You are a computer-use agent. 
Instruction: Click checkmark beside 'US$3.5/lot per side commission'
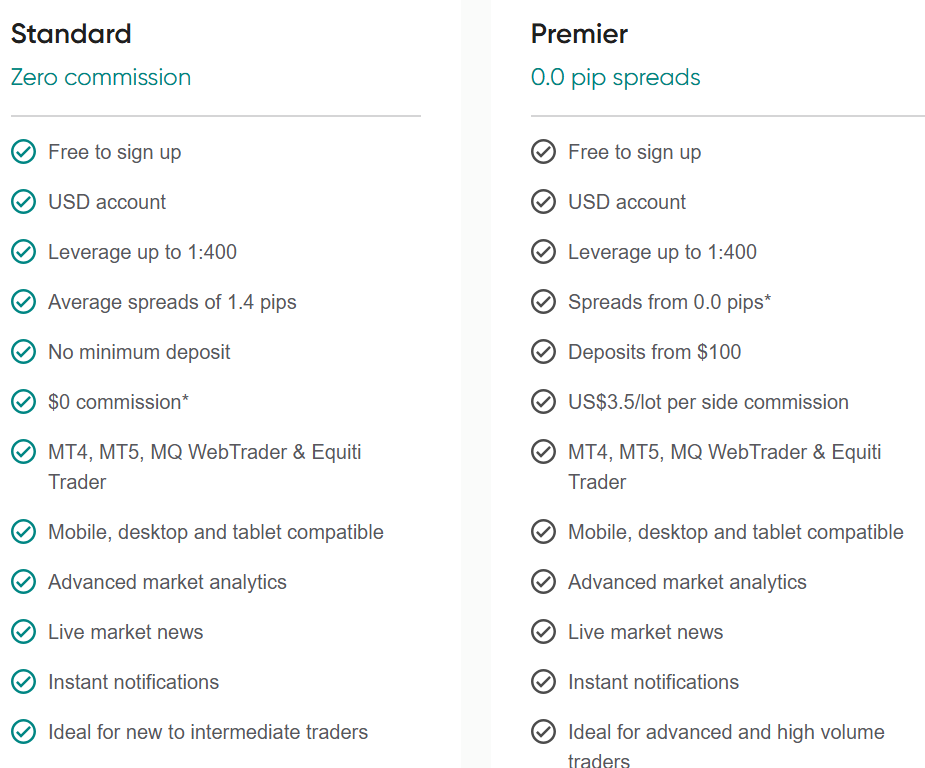(x=543, y=402)
